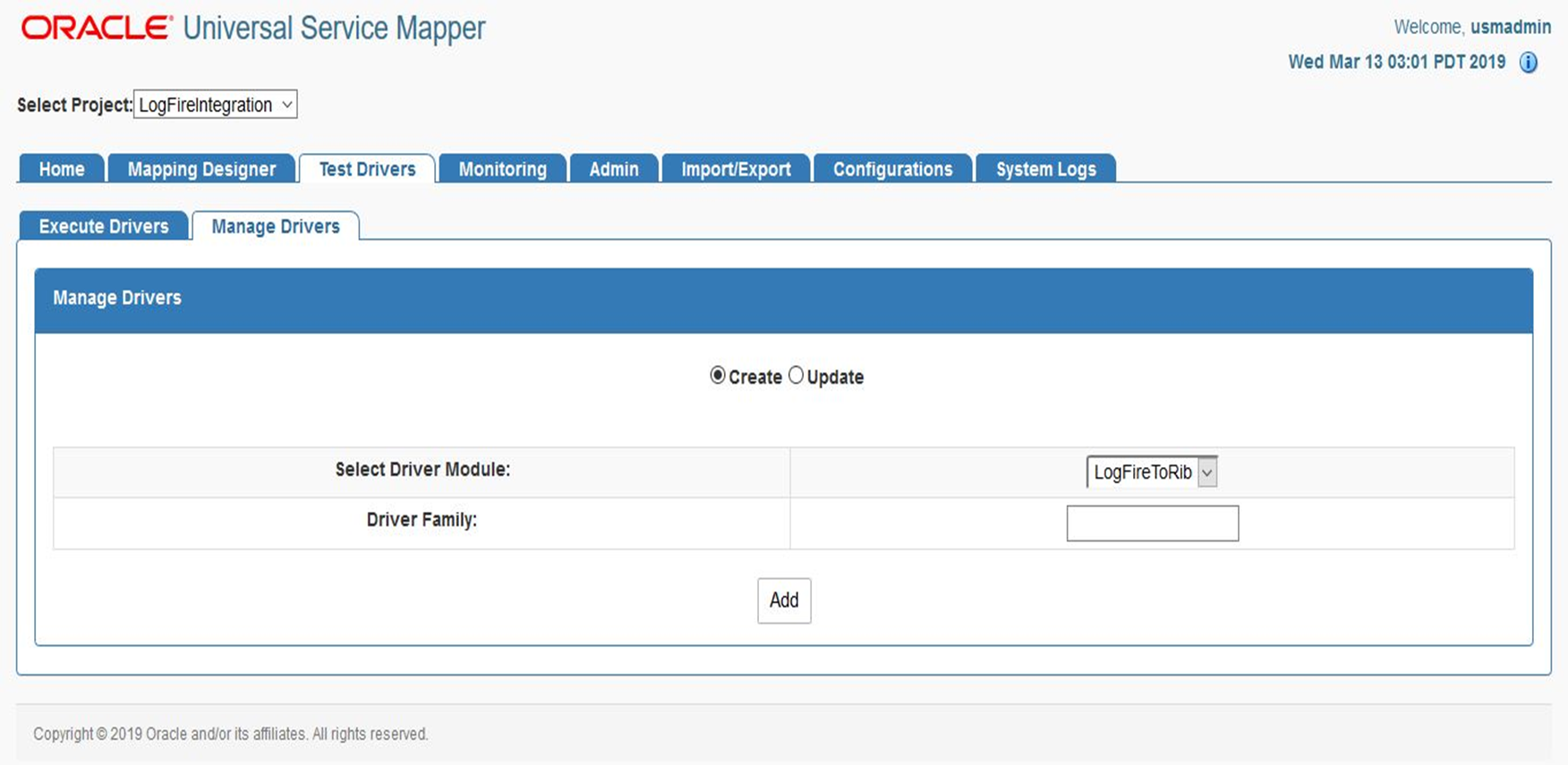Click the date and time text
1568x765 pixels.
1397,62
